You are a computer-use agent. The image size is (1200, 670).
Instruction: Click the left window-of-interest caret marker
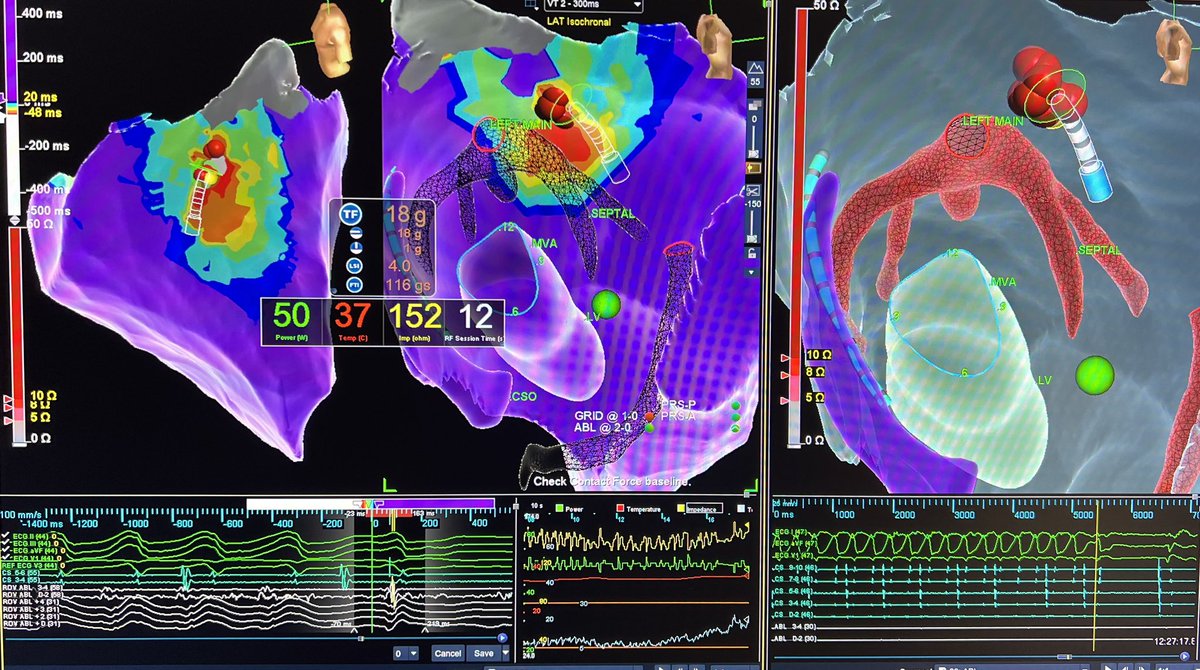point(354,630)
